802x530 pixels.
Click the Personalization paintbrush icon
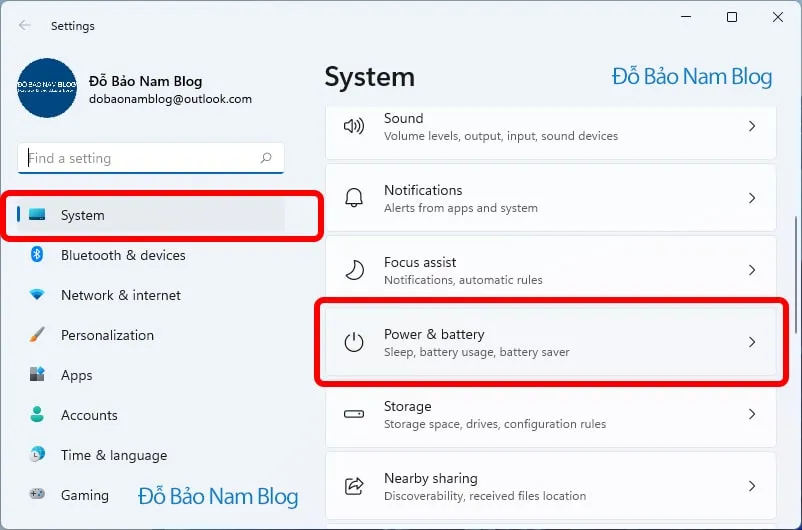[x=37, y=335]
